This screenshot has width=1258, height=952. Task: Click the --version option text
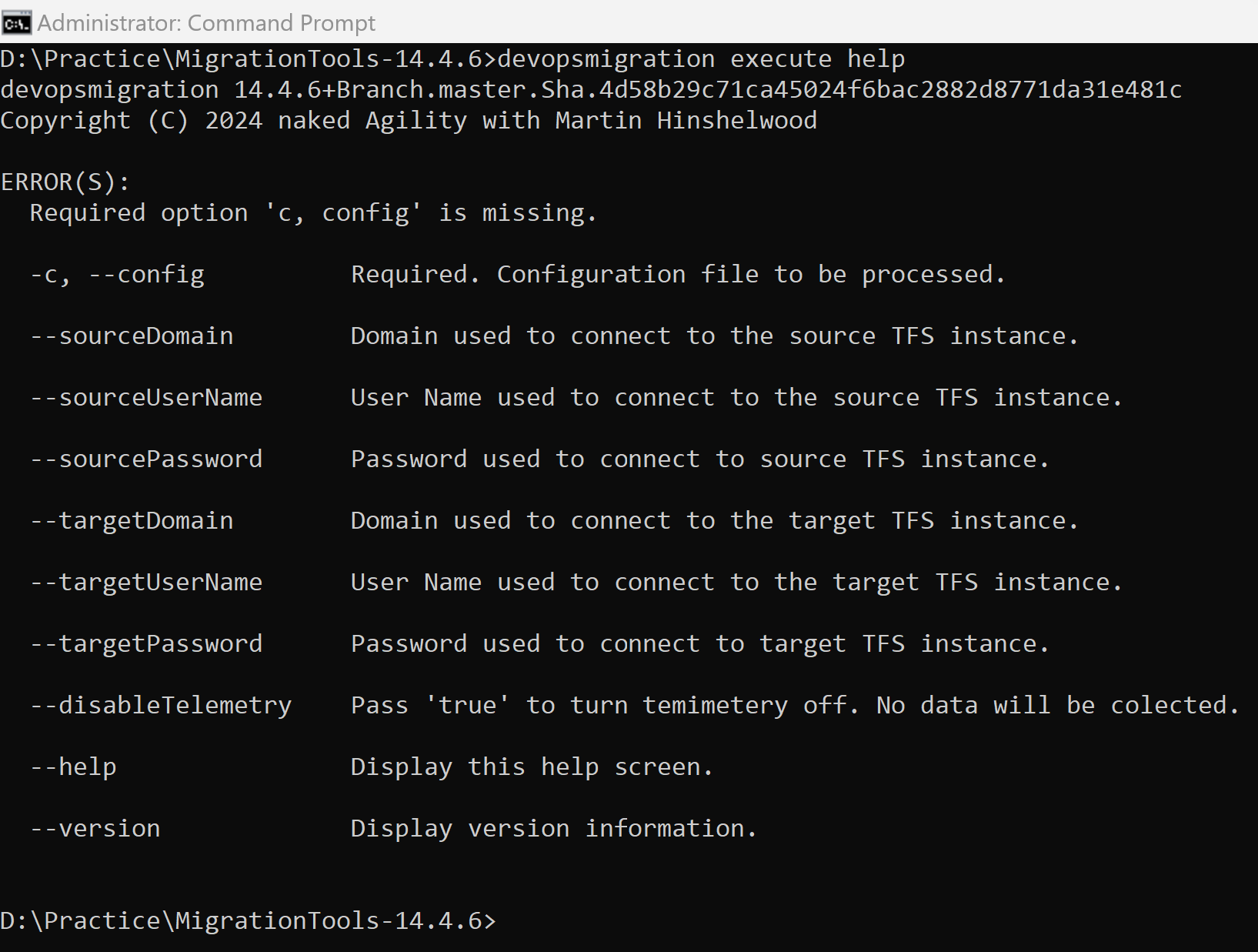click(95, 829)
